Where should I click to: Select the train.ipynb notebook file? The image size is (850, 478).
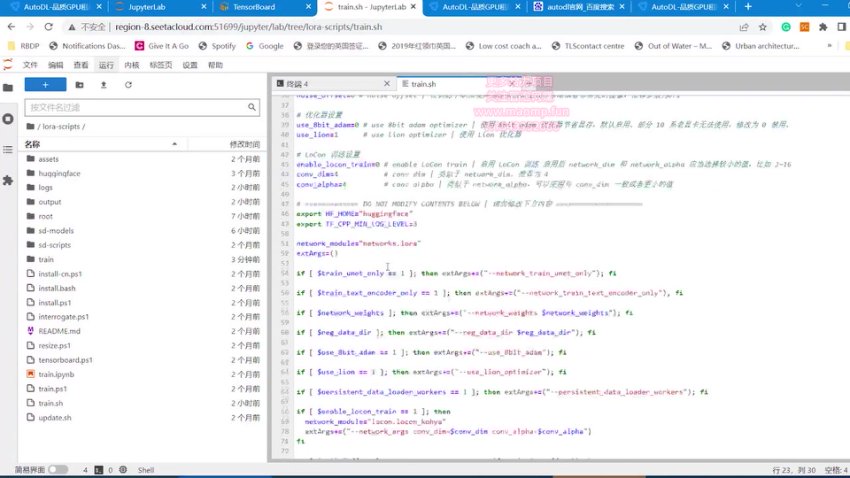click(56, 374)
